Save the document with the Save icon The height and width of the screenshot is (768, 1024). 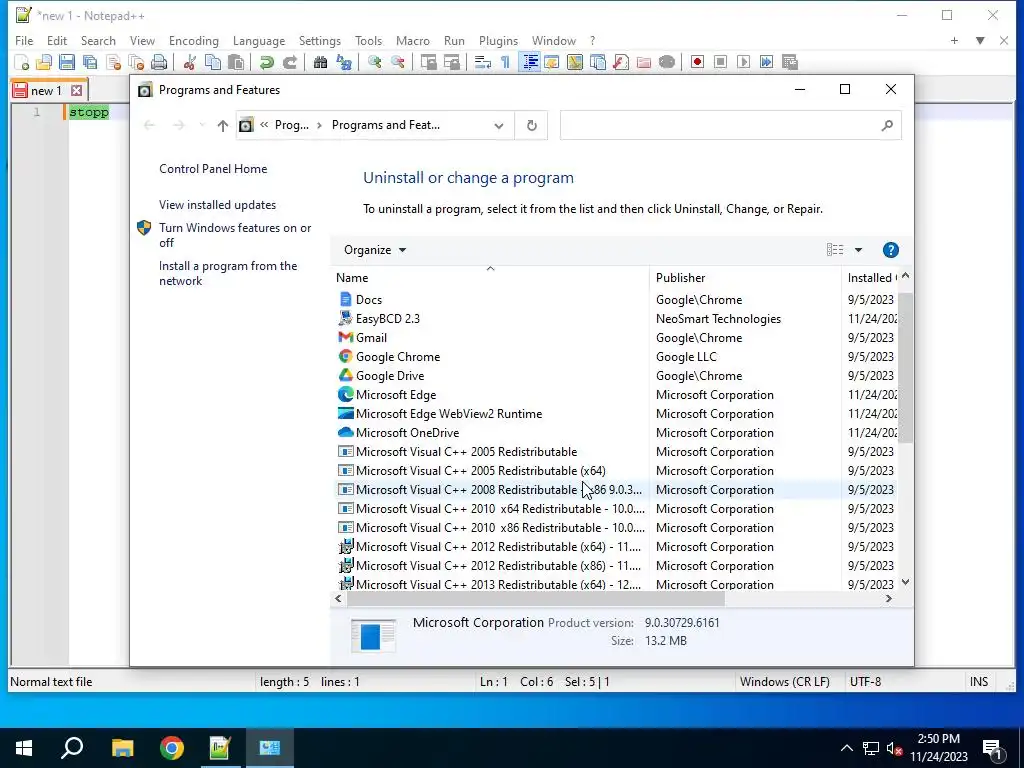tap(67, 63)
